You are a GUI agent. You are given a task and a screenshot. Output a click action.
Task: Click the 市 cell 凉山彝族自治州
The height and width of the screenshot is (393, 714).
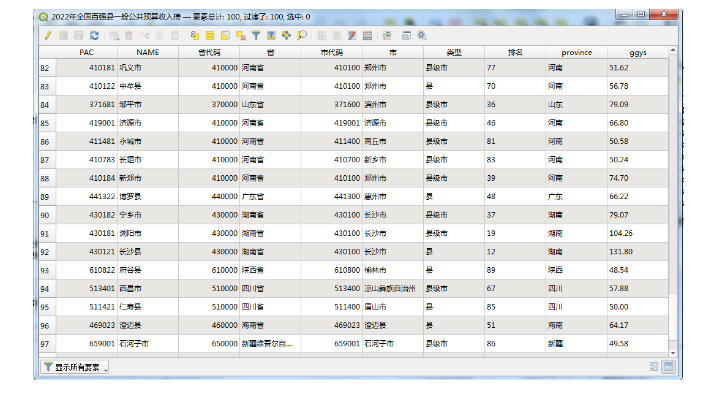[393, 288]
